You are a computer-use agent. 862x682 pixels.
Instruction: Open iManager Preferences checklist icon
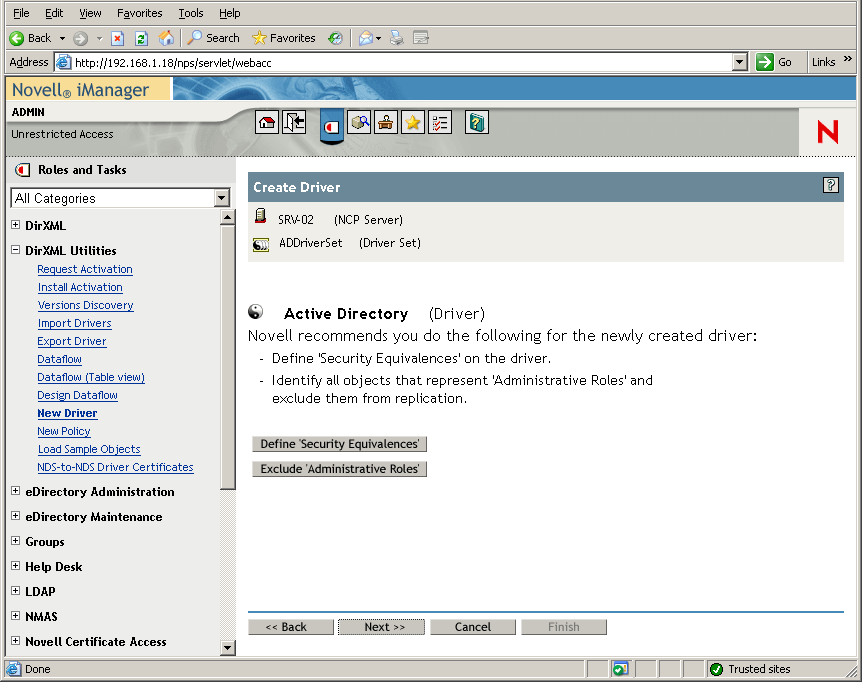point(439,122)
